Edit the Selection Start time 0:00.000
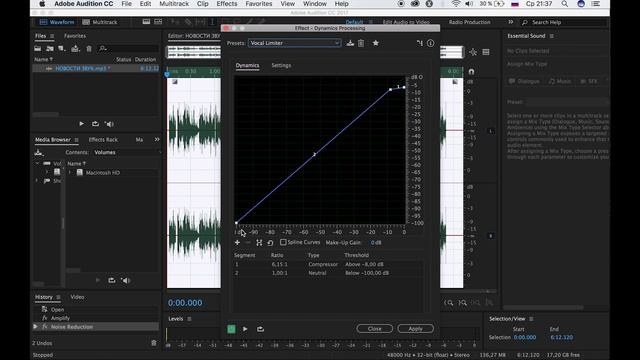Viewport: 640px width, 360px height. click(x=525, y=337)
